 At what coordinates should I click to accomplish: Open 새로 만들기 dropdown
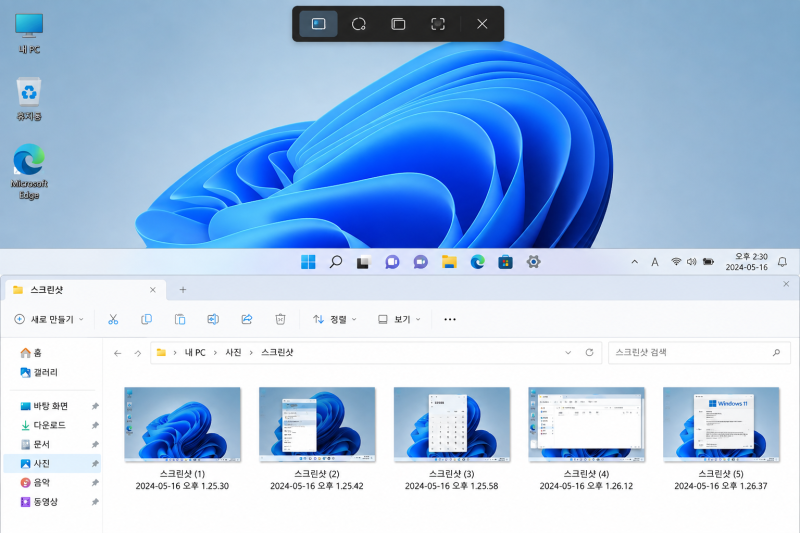(49, 319)
